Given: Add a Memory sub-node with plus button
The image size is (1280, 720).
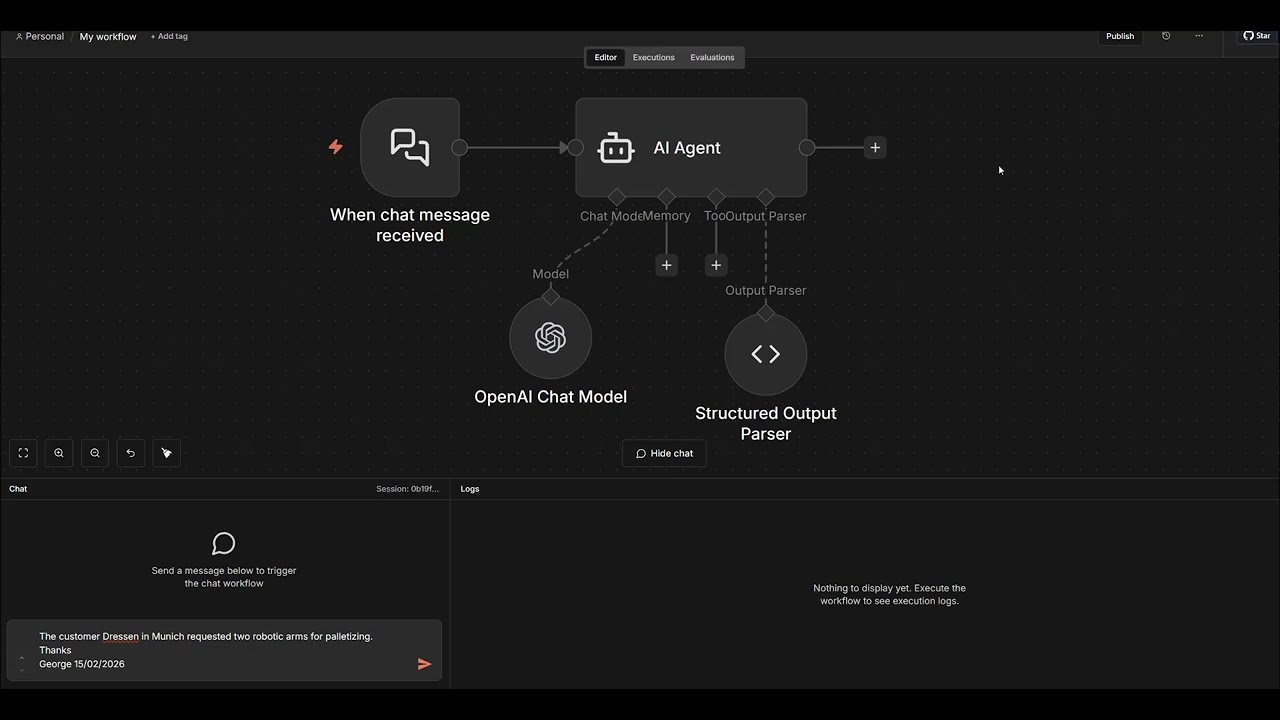Looking at the screenshot, I should point(667,265).
